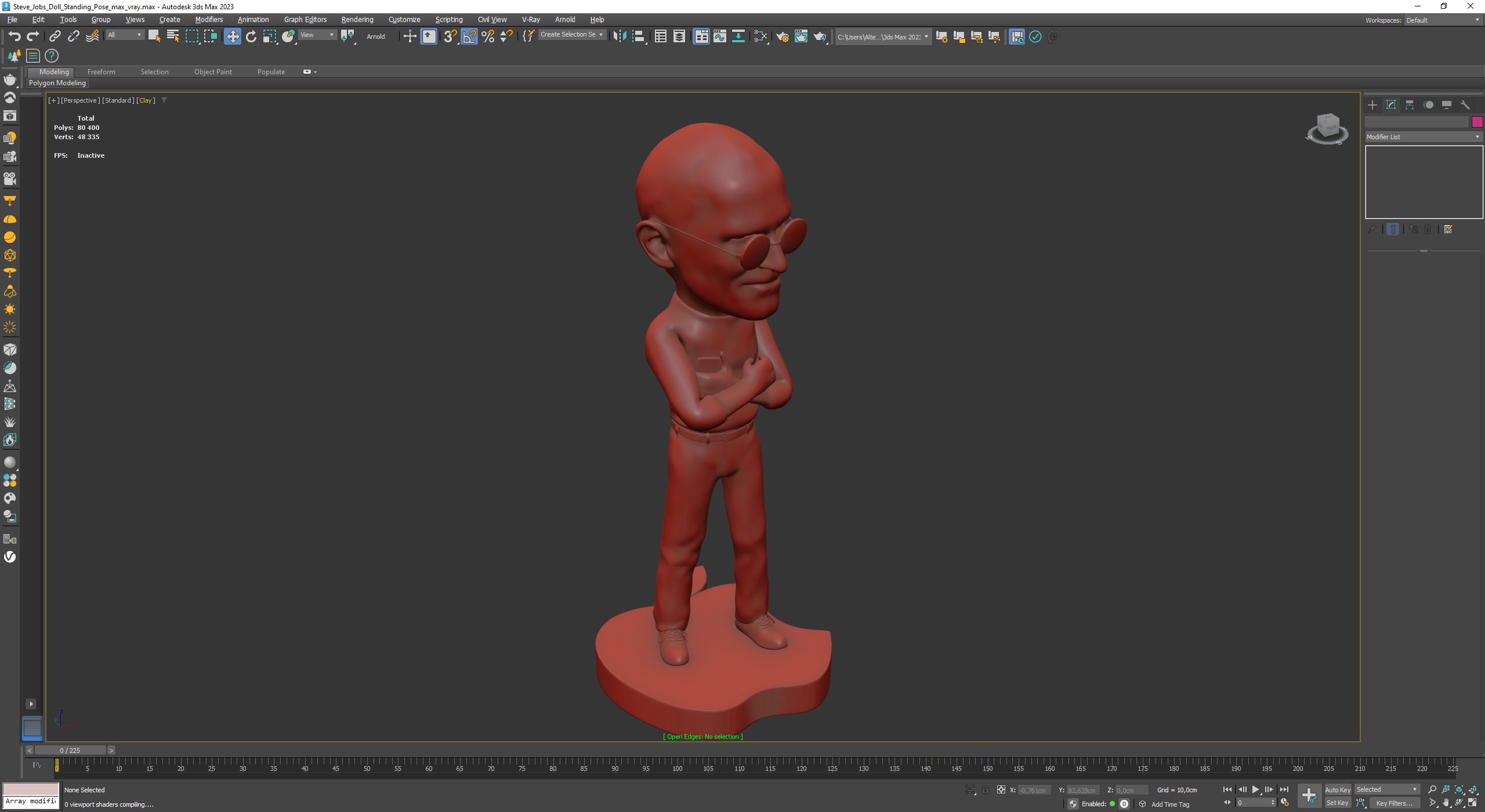The height and width of the screenshot is (812, 1485).
Task: Activate Select and Scale tool
Action: 270,37
